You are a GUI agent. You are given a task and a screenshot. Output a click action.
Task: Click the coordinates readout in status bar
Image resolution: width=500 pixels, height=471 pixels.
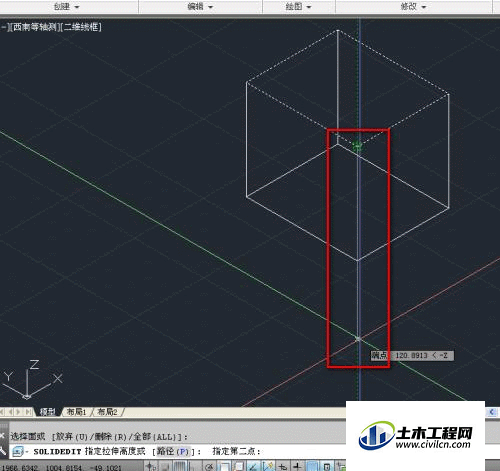point(61,467)
